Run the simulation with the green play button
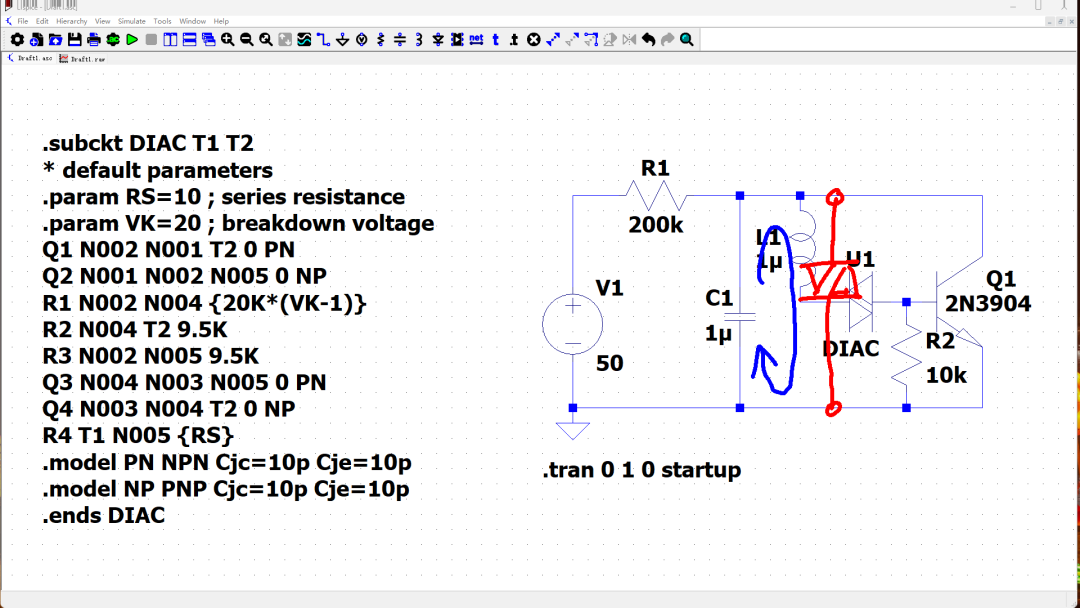1080x608 pixels. point(132,40)
